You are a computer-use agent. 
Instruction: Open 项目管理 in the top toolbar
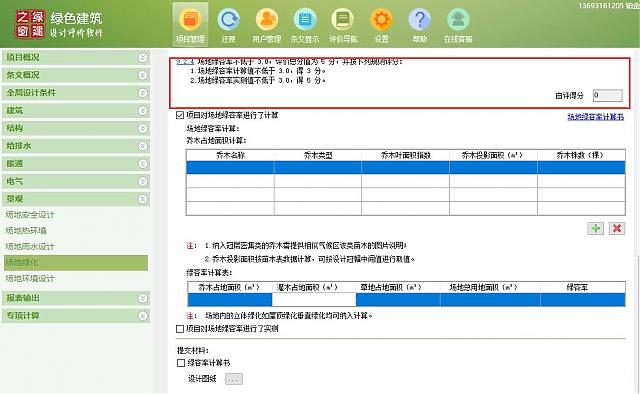point(190,24)
